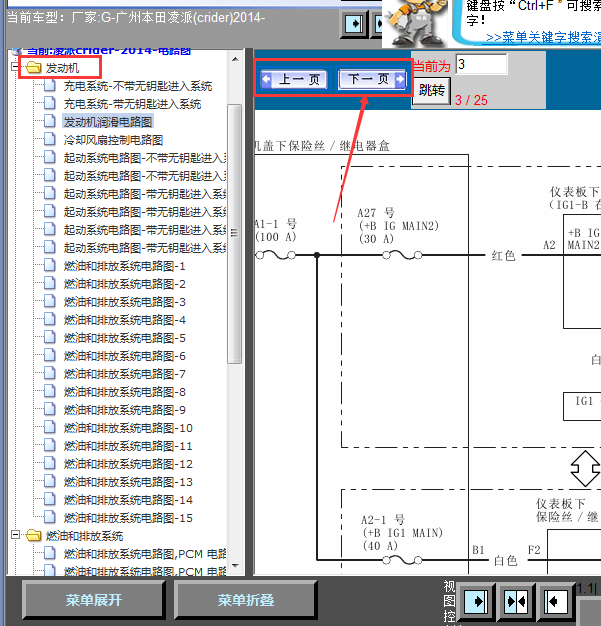
Task: Go to next page with 下一页
Action: pyautogui.click(x=372, y=79)
